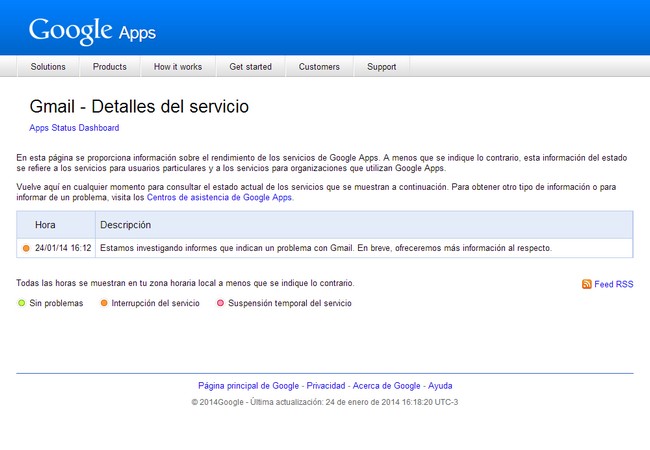Open the How it works menu item
This screenshot has height=450, width=650.
[x=178, y=67]
